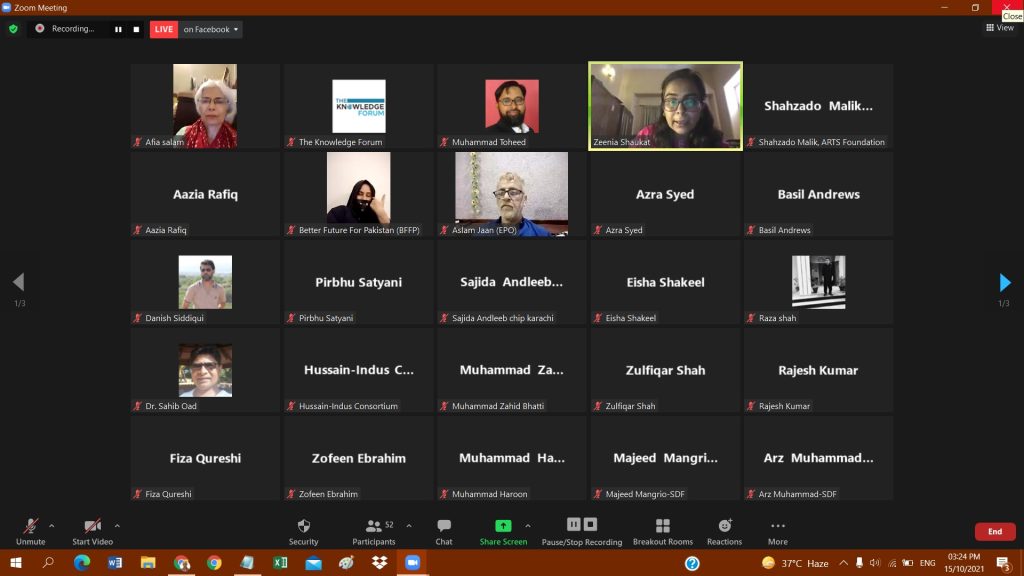Viewport: 1024px width, 576px height.
Task: Expand audio options arrow beside Unmute
Action: click(52, 525)
